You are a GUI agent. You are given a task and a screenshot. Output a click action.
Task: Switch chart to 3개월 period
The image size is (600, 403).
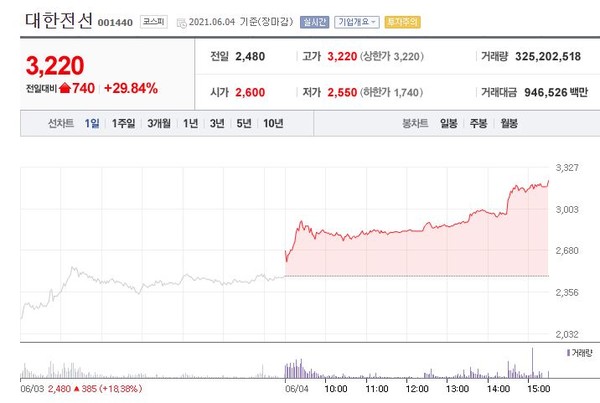pos(159,123)
